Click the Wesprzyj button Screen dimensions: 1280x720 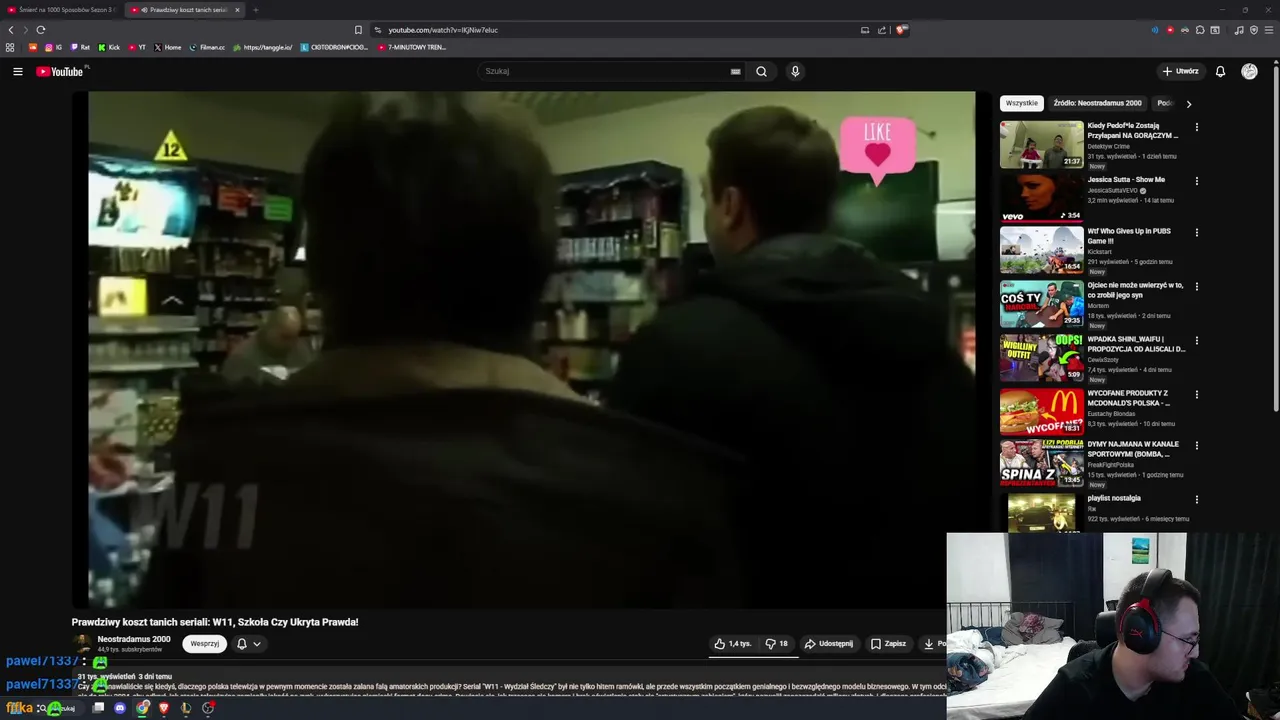(204, 644)
